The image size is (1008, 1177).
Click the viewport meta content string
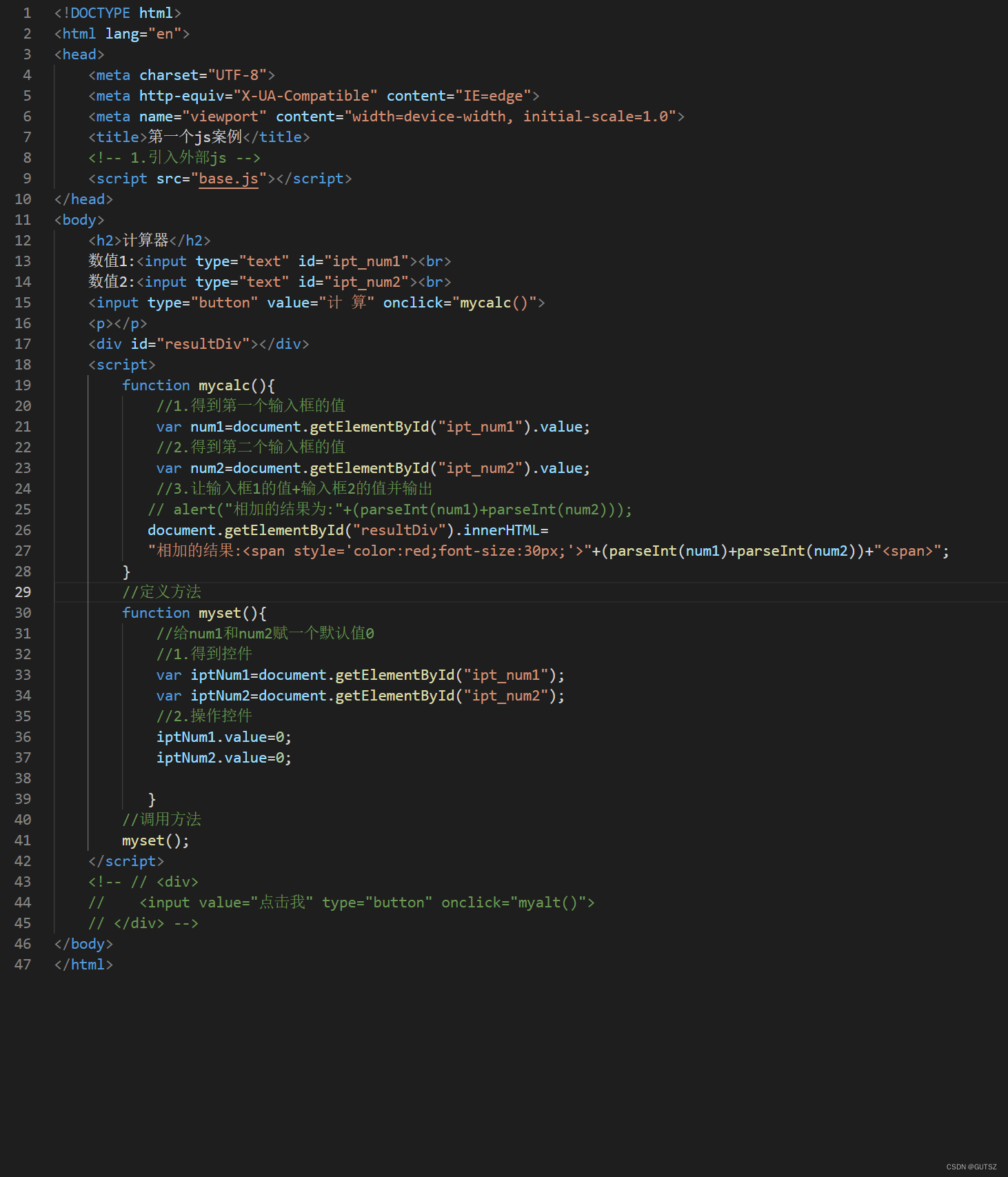tap(510, 117)
